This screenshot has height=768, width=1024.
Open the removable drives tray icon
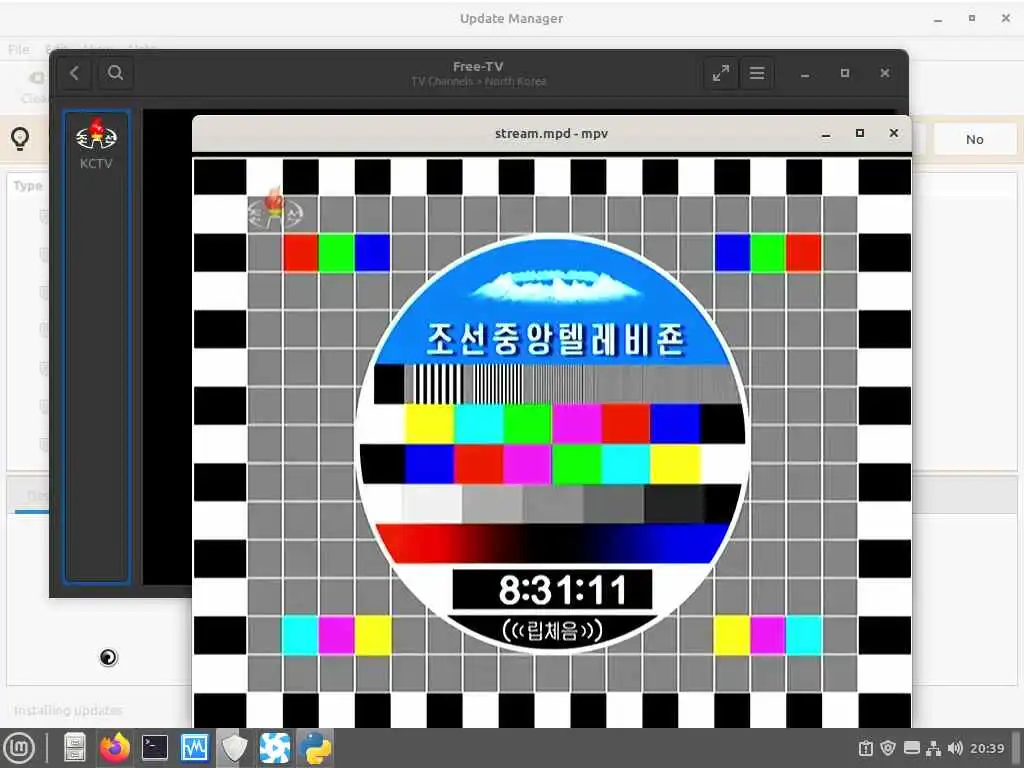(x=912, y=748)
